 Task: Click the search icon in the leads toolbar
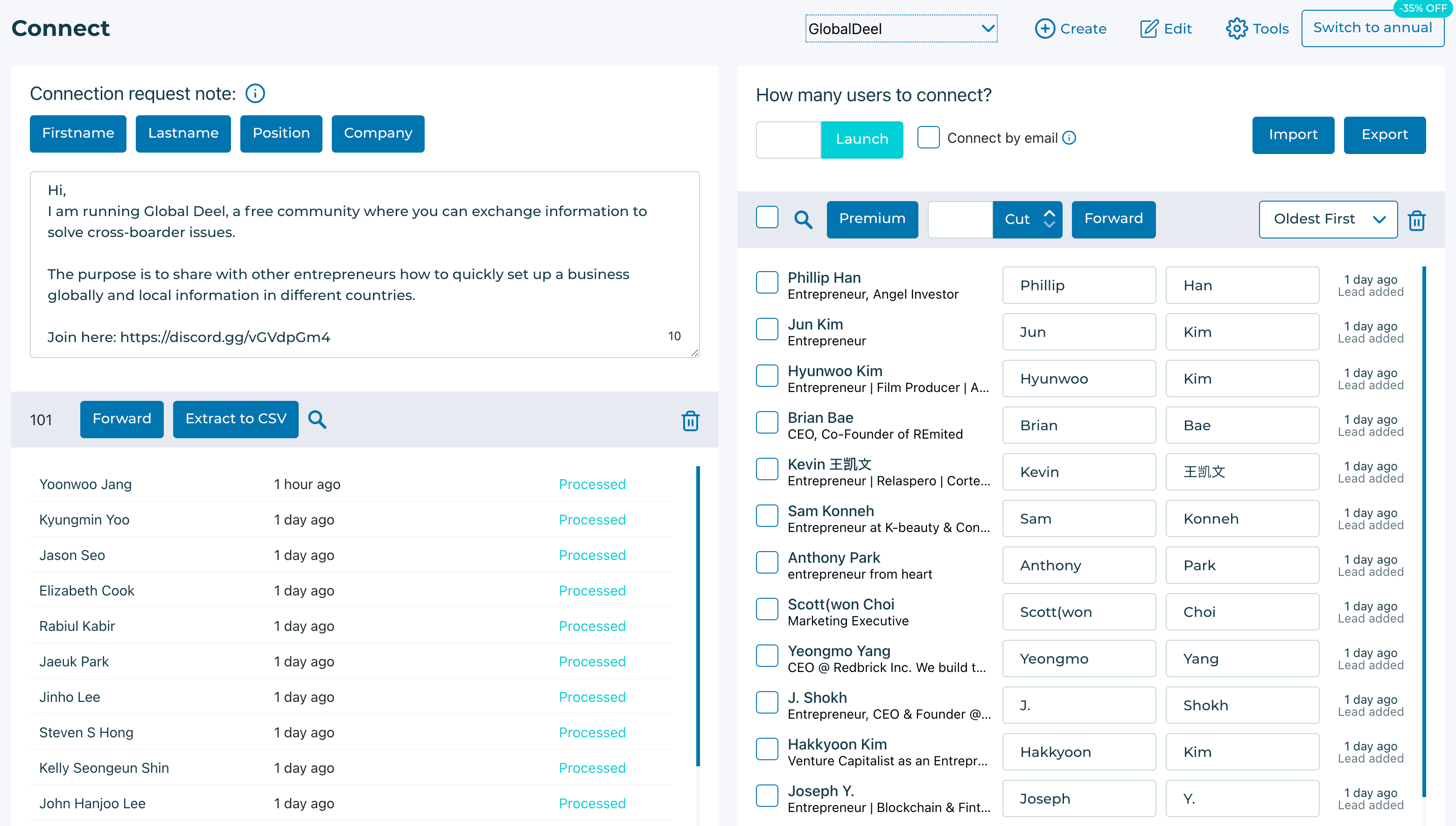coord(803,219)
